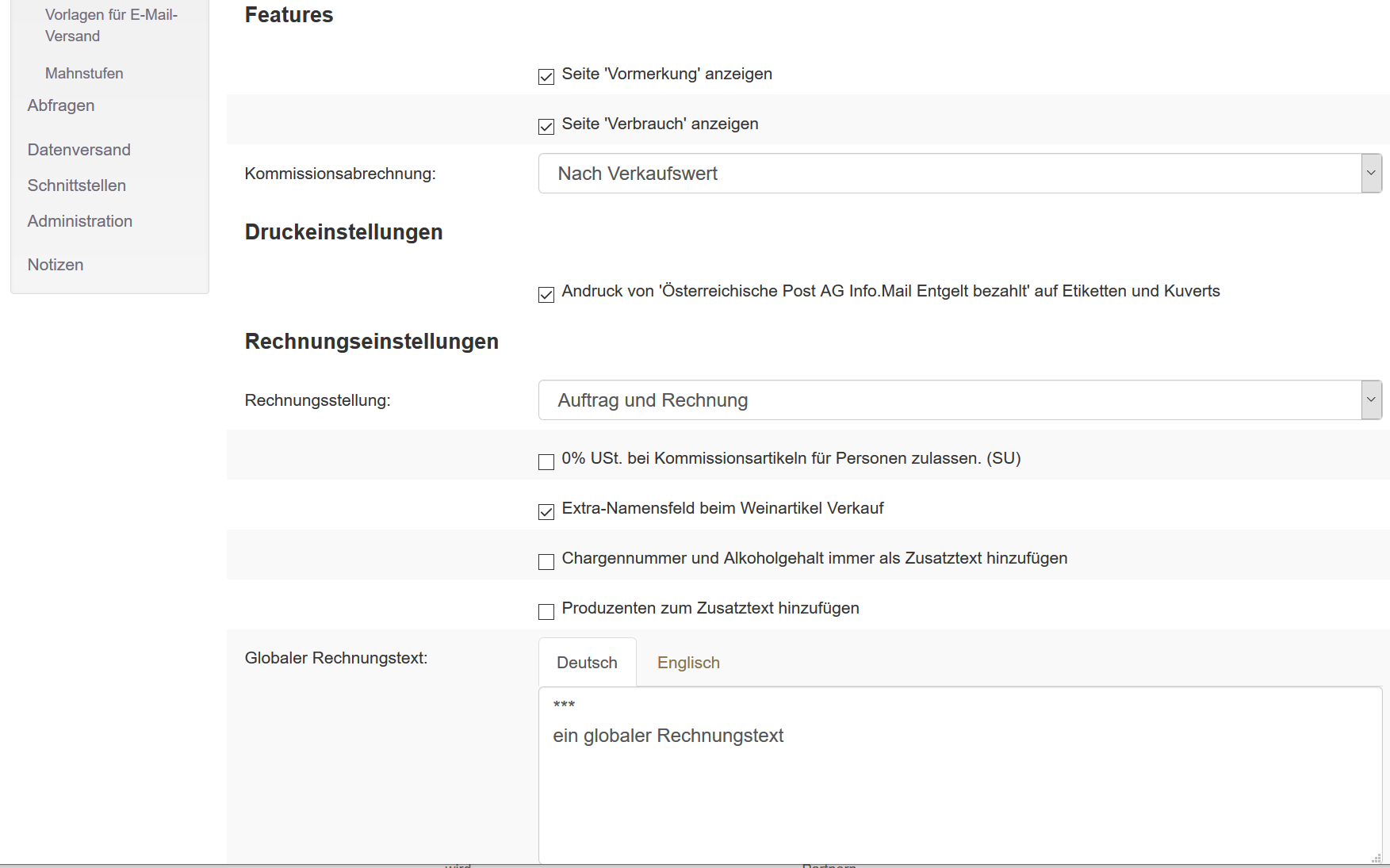Open the Abfragen menu item

(x=61, y=105)
